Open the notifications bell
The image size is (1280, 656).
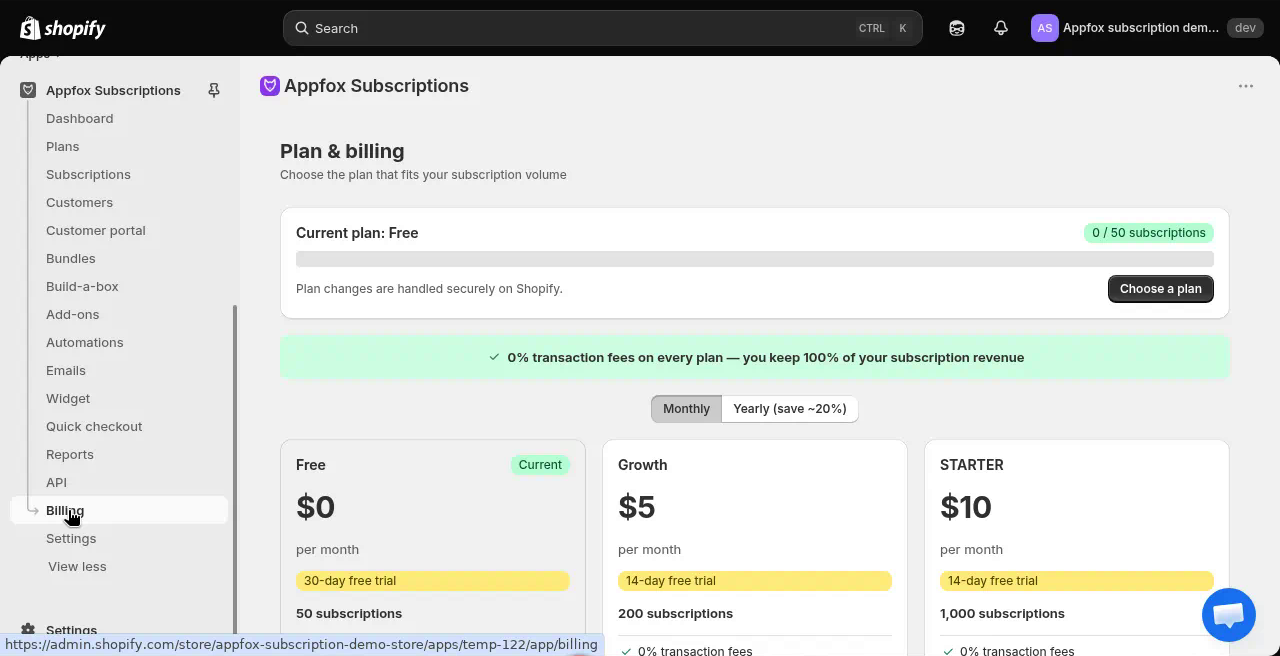[x=1001, y=28]
